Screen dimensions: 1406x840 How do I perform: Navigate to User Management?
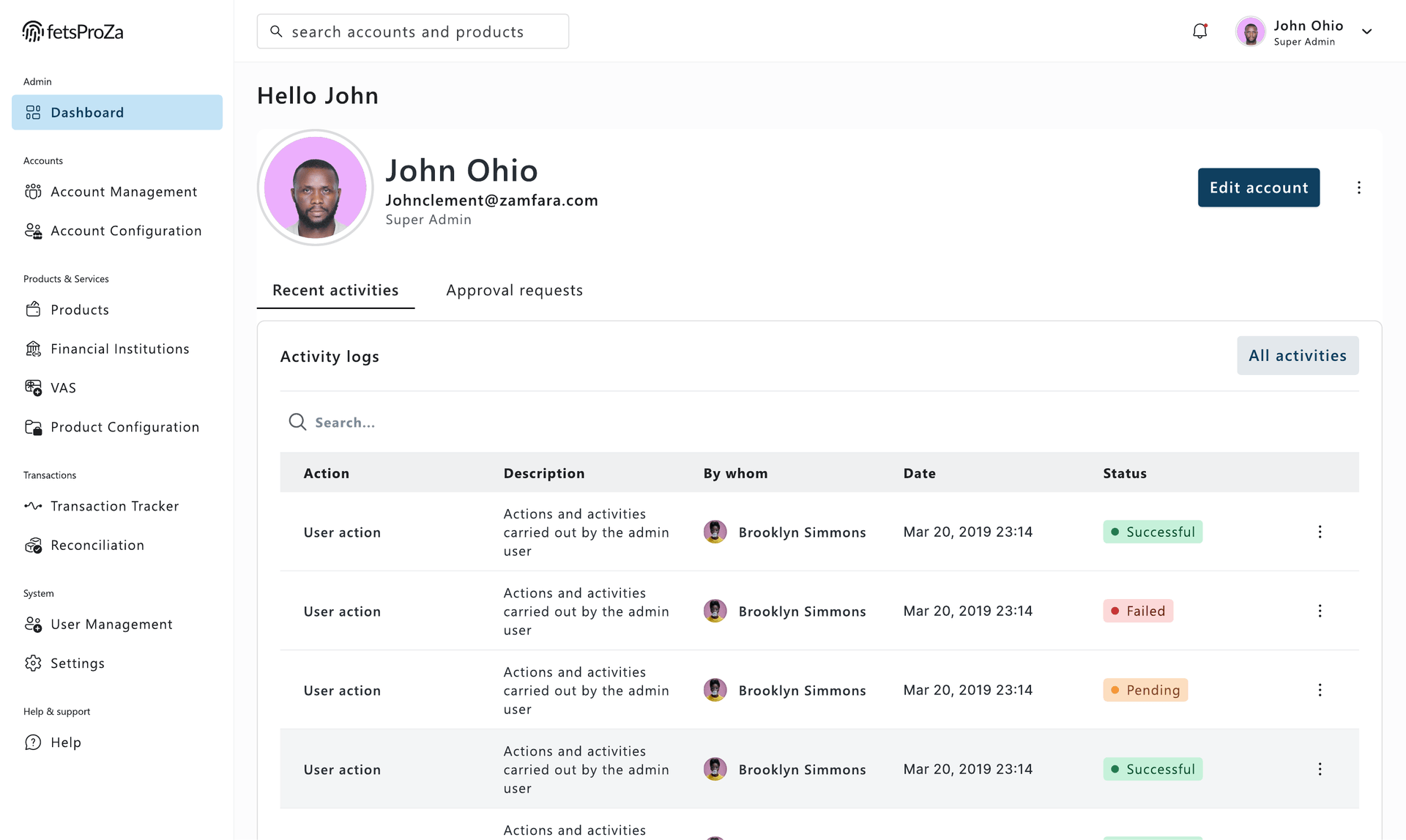coord(117,624)
